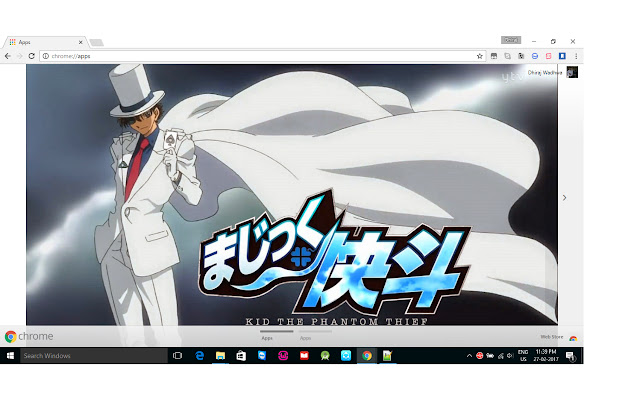
Task: Select the Apps browser tab
Action: tap(45, 42)
